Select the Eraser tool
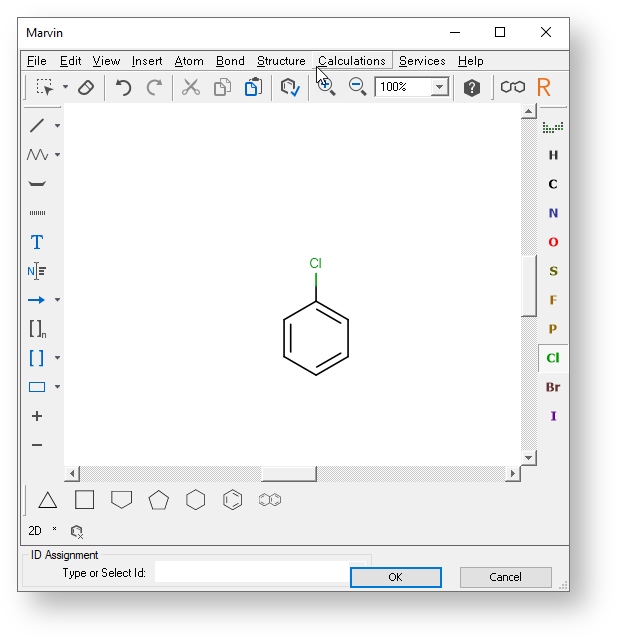This screenshot has height=640, width=618. point(86,88)
